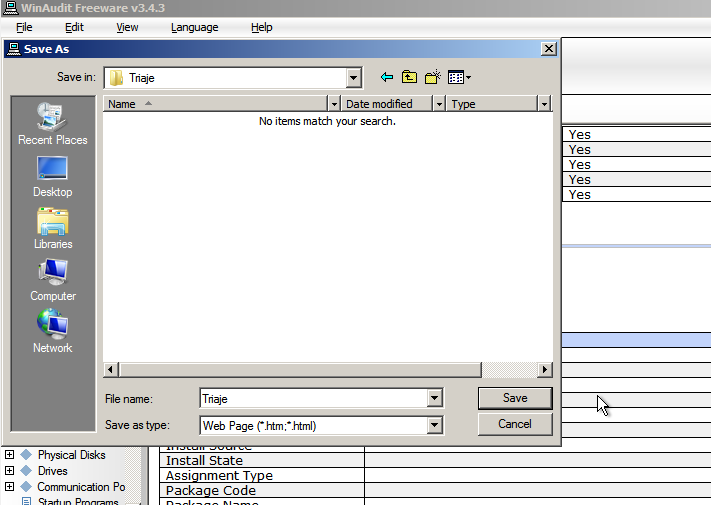Click the Install State table row

coord(435,460)
